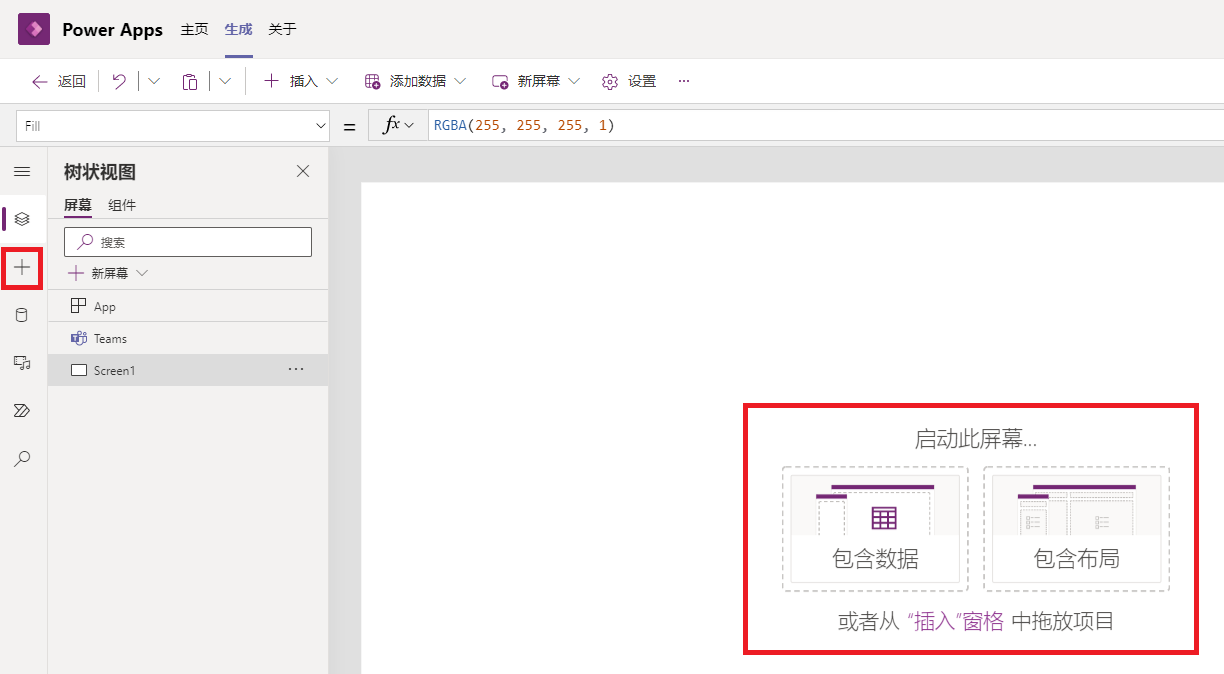This screenshot has height=674, width=1224.
Task: Select the App tree item
Action: 188,306
